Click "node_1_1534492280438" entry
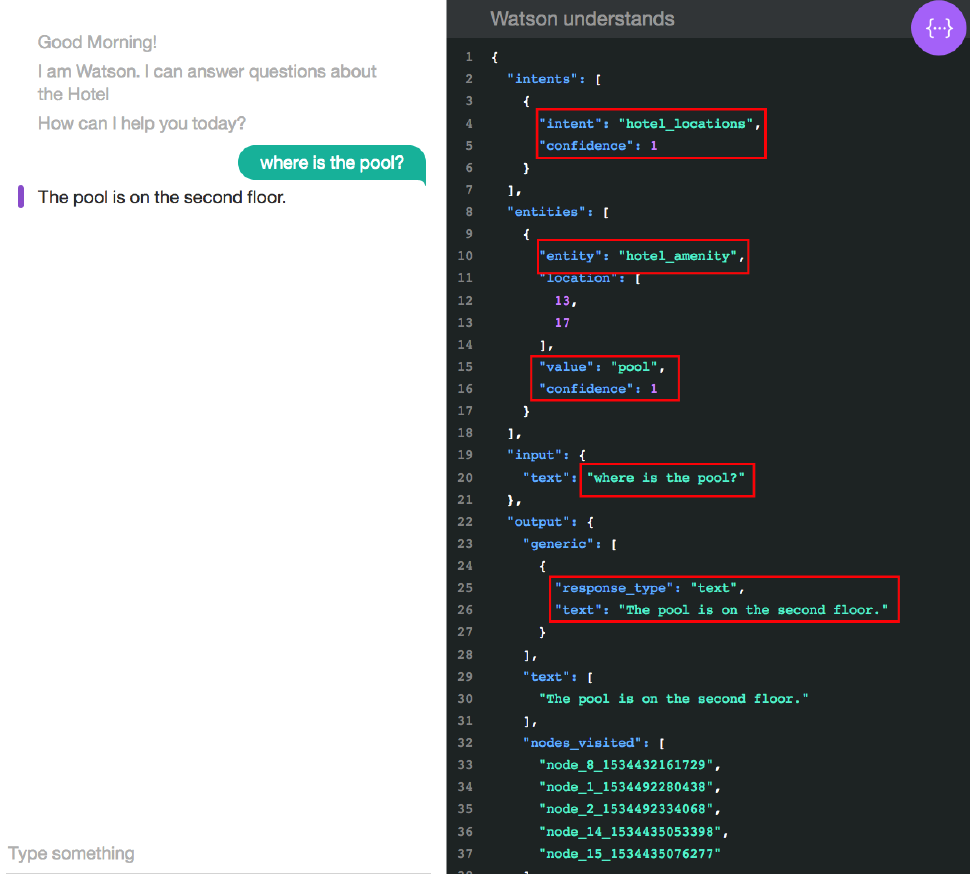Screen dimensions: 970x874 (626, 787)
